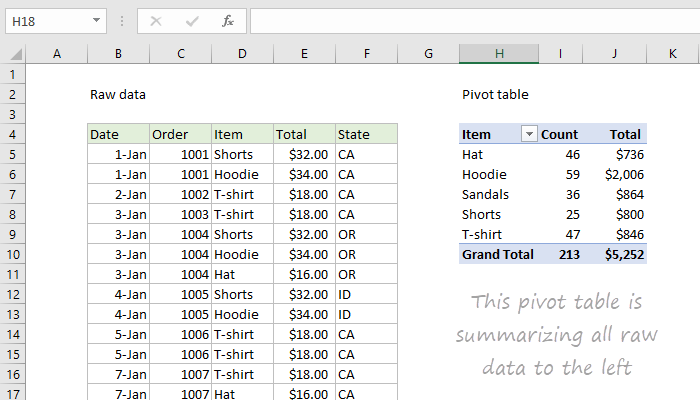Click the Enter checkmark icon in formula bar
Viewport: 700px width, 400px height.
pos(192,20)
